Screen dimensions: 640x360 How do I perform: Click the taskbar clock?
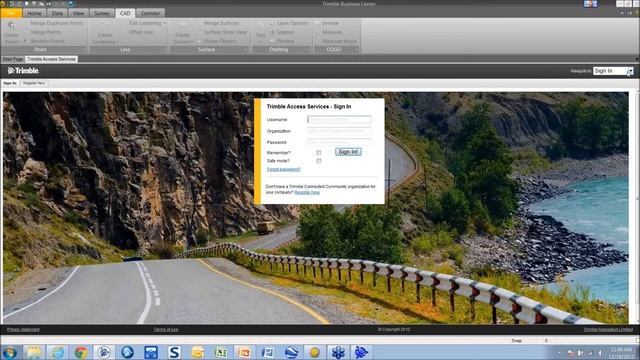click(x=622, y=352)
